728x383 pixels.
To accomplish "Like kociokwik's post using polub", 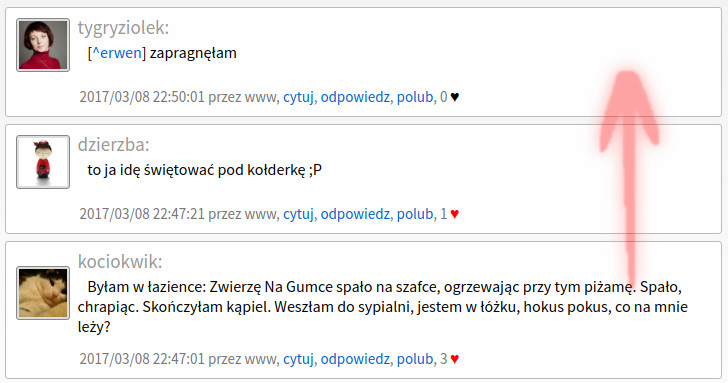I will [x=415, y=359].
